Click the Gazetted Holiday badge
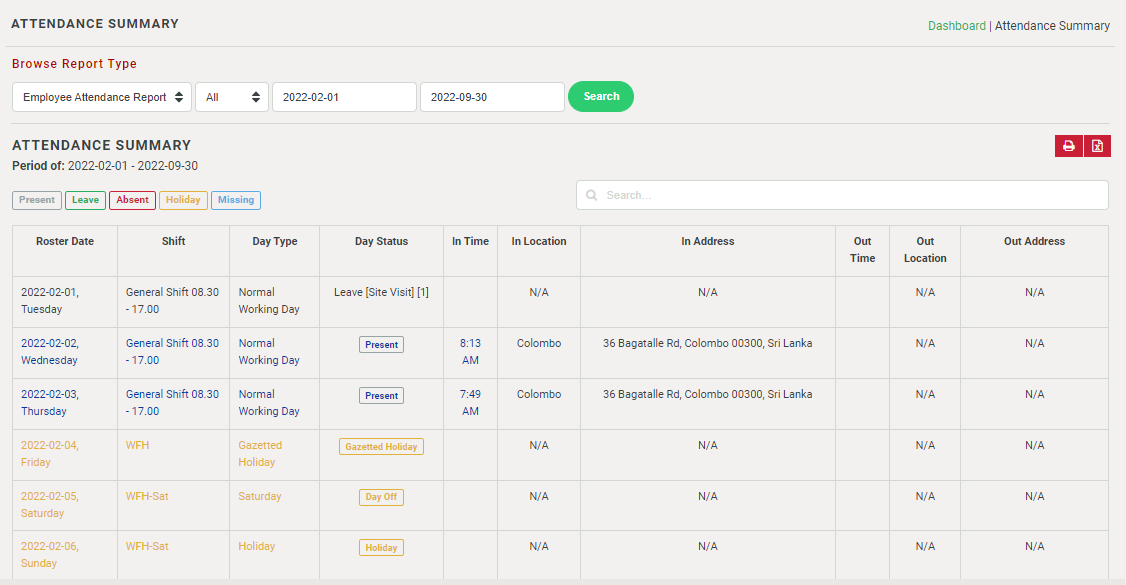The image size is (1126, 585). point(381,446)
